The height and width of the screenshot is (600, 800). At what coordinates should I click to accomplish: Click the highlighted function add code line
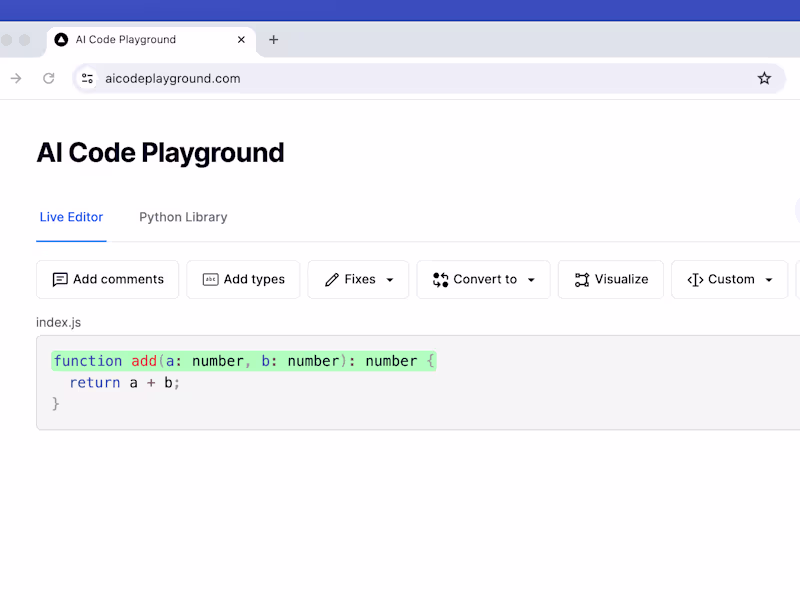tap(244, 361)
